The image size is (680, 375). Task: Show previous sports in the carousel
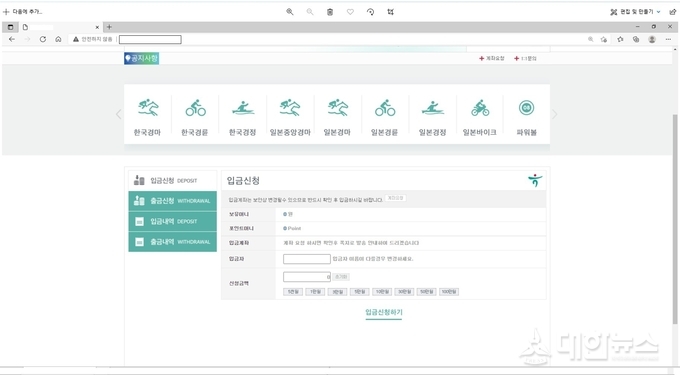click(x=119, y=114)
